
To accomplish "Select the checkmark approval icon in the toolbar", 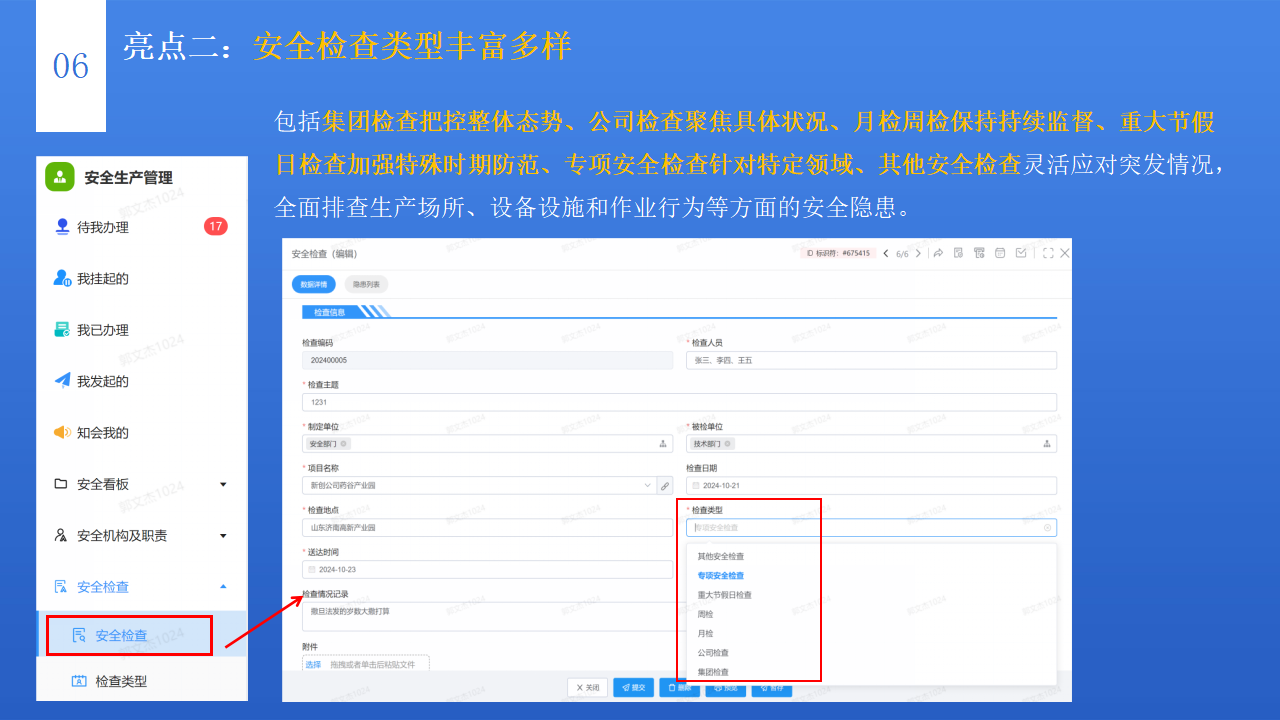I will [1022, 253].
